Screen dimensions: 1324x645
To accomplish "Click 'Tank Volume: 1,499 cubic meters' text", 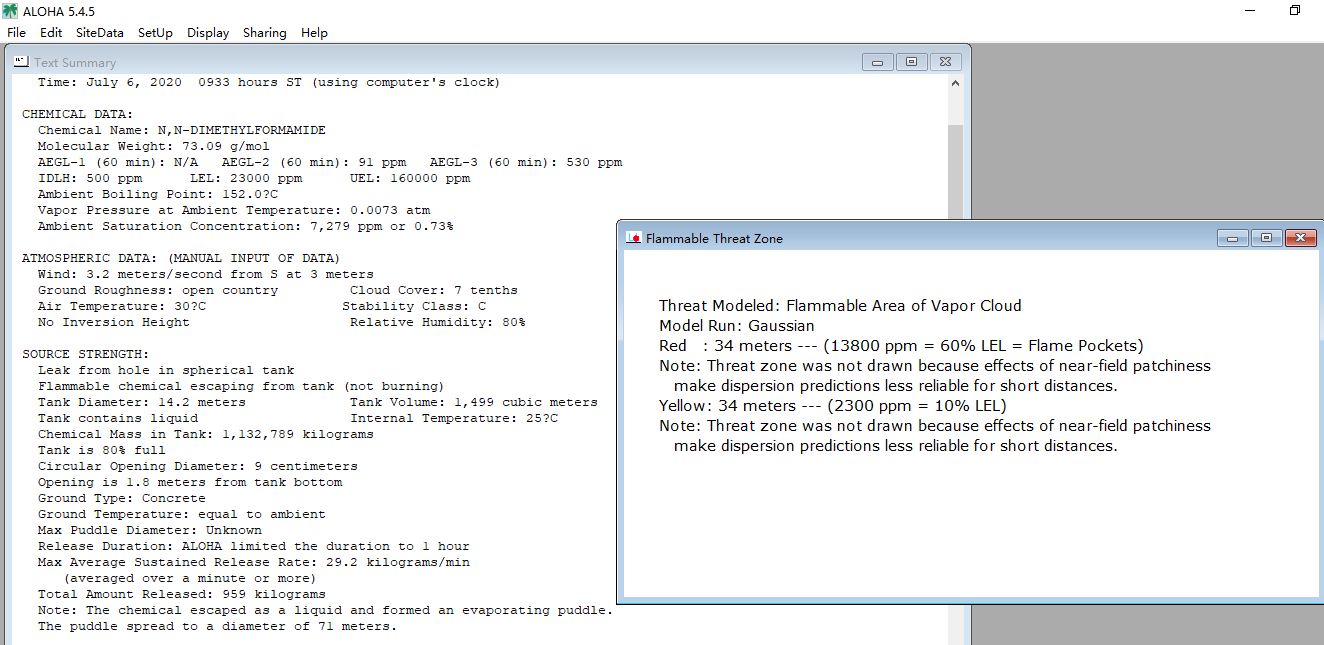I will tap(474, 402).
